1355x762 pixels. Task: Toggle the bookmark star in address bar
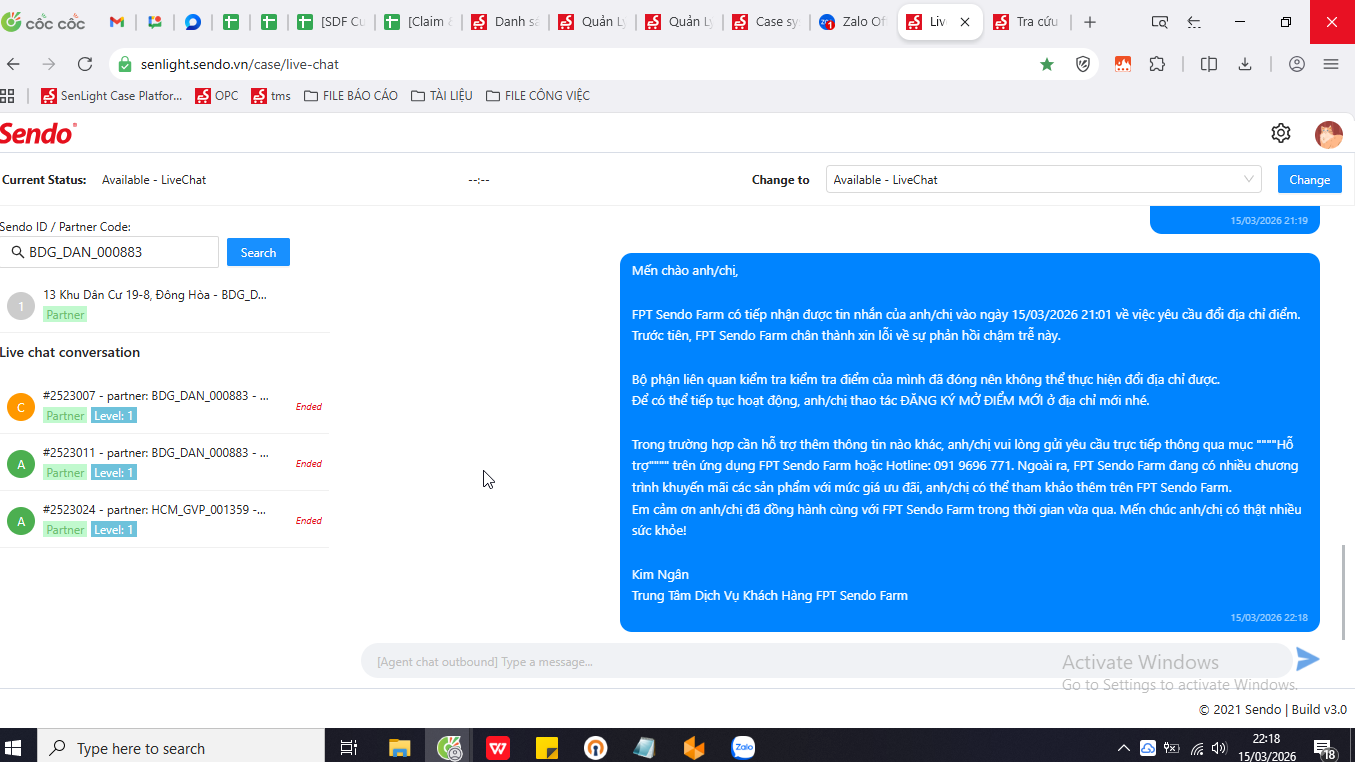pos(1047,64)
